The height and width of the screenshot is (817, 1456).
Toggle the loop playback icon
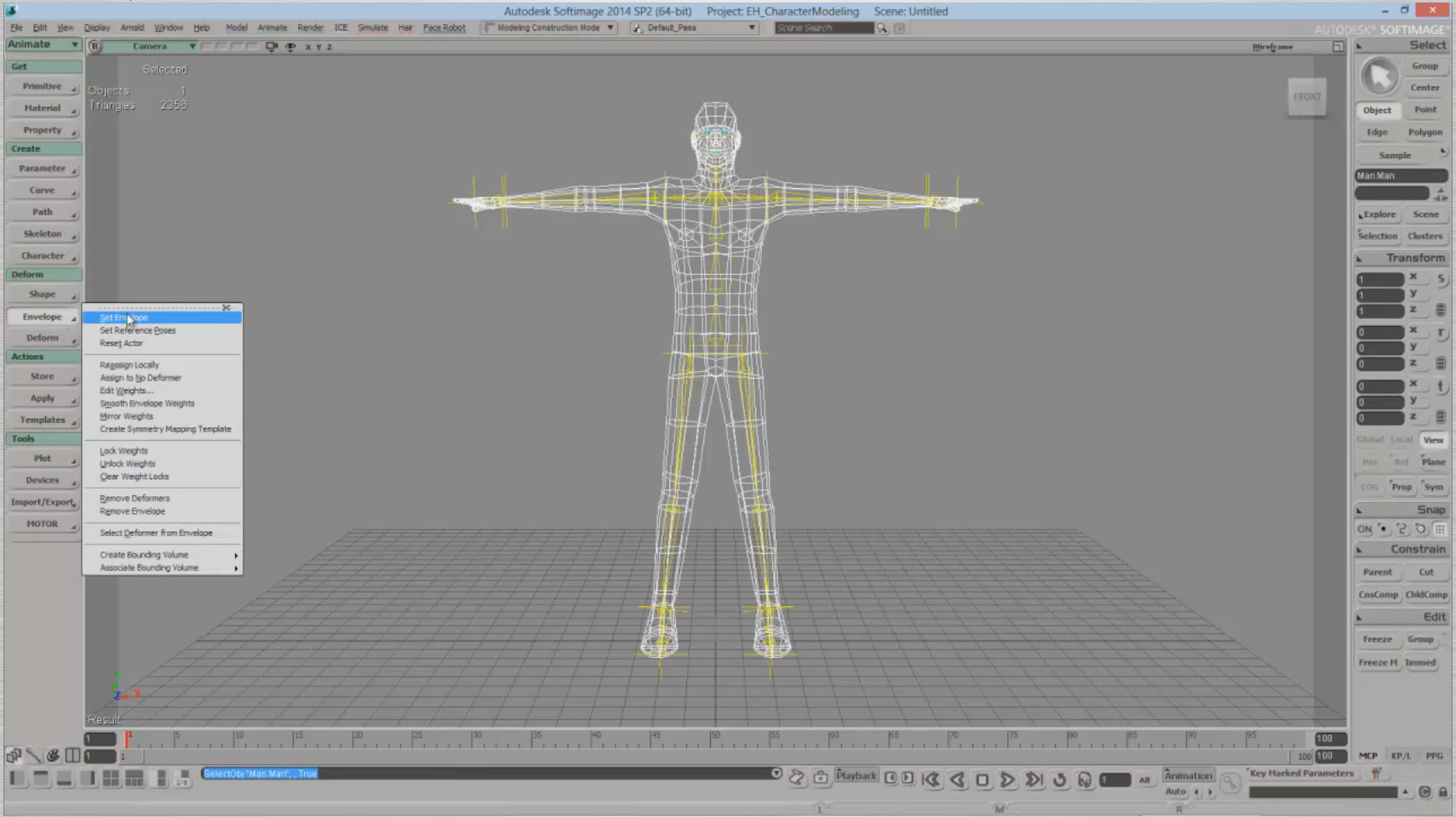1060,780
